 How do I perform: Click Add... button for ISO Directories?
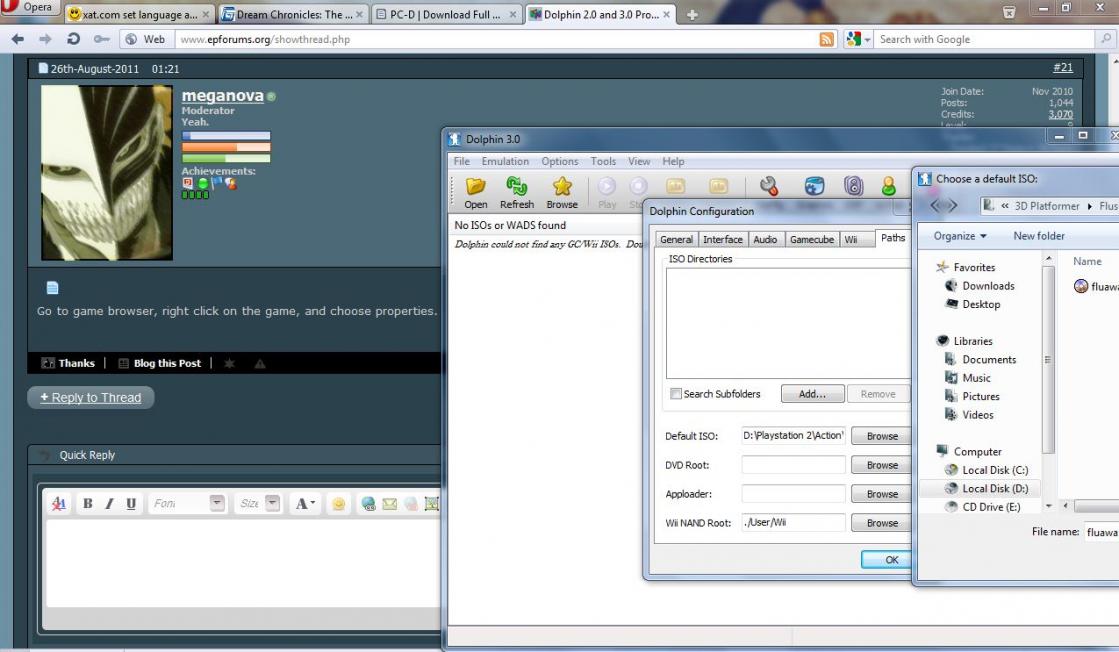(812, 394)
